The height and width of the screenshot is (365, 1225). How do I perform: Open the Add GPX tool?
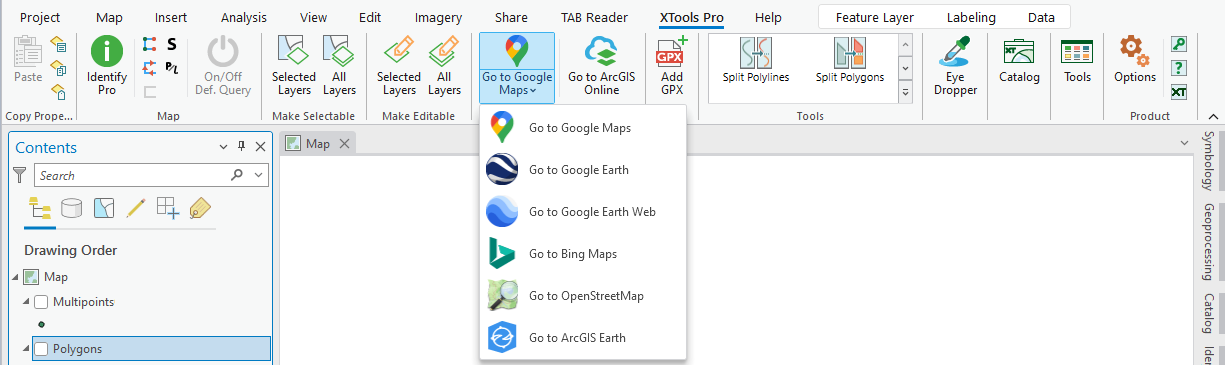(672, 66)
